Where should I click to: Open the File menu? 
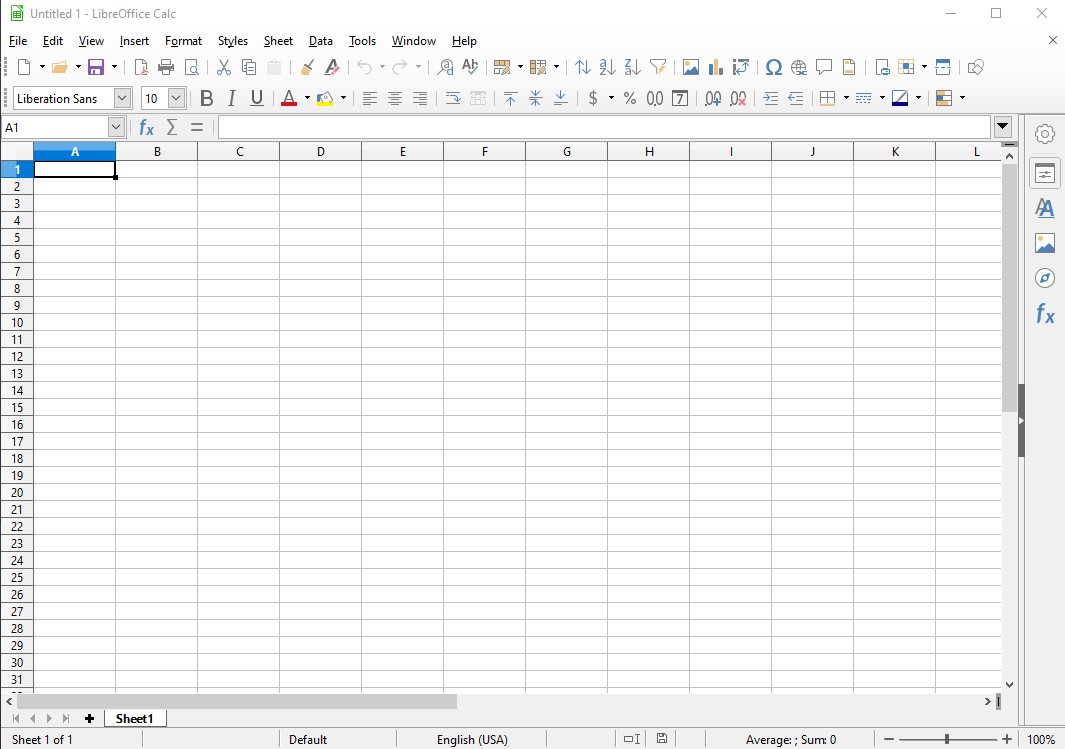tap(18, 41)
